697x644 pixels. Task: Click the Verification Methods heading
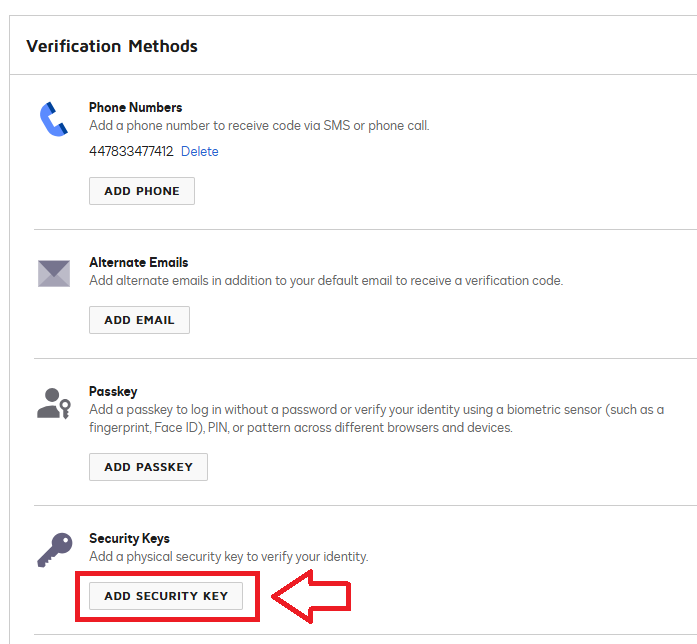[112, 46]
